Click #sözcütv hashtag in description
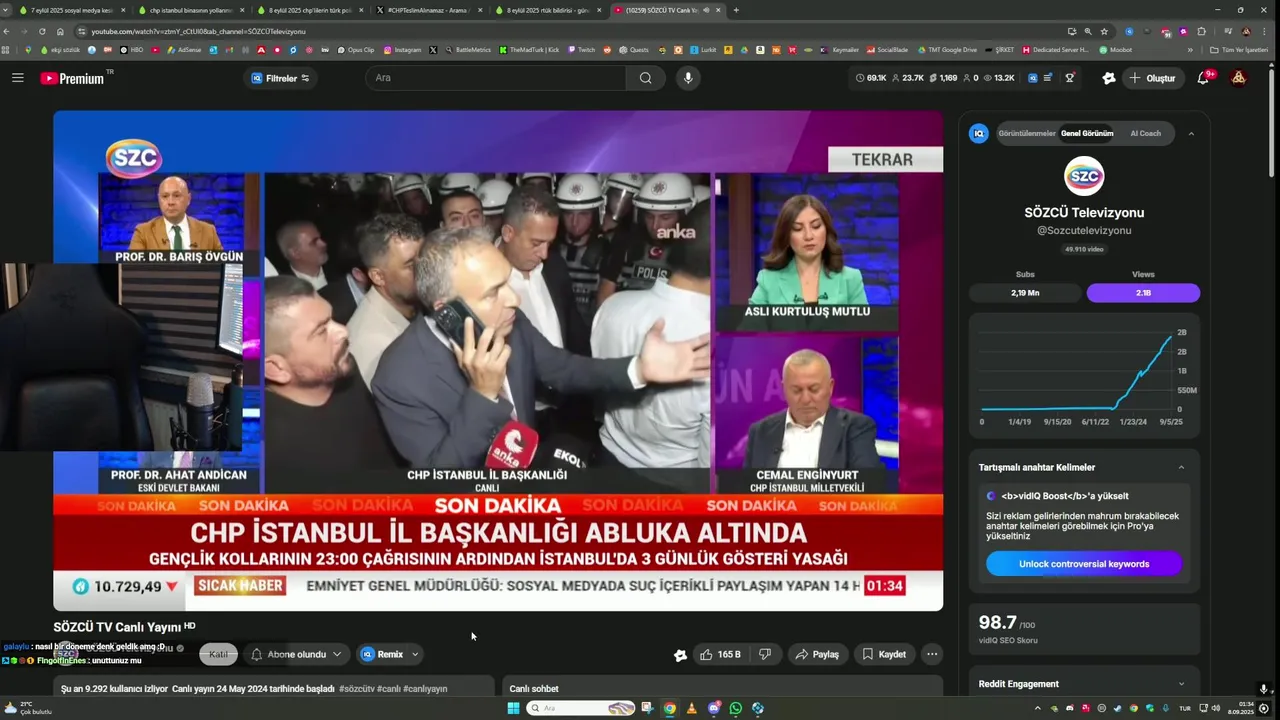 (x=356, y=689)
